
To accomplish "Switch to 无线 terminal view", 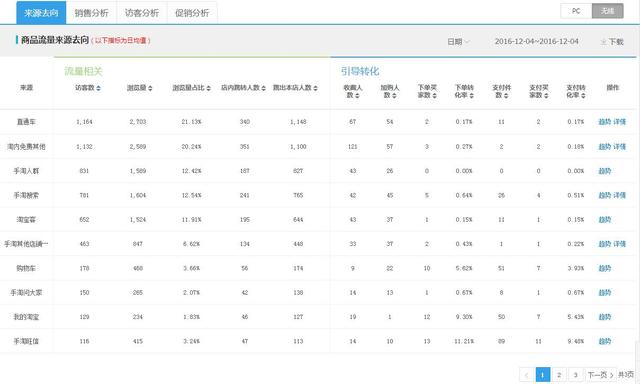I will (x=608, y=11).
